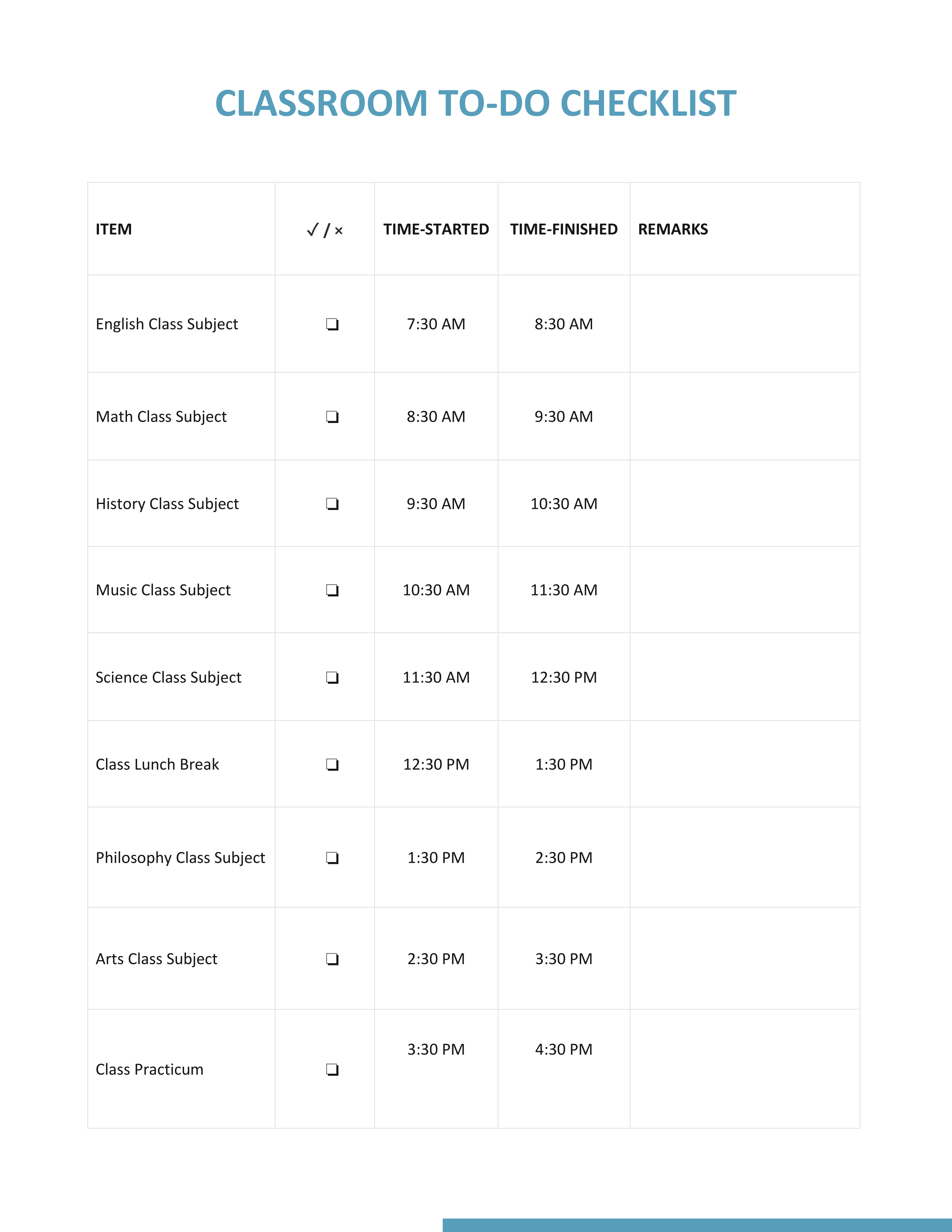This screenshot has width=952, height=1232.
Task: Tick the Class Lunch Break checkbox
Action: click(x=332, y=764)
